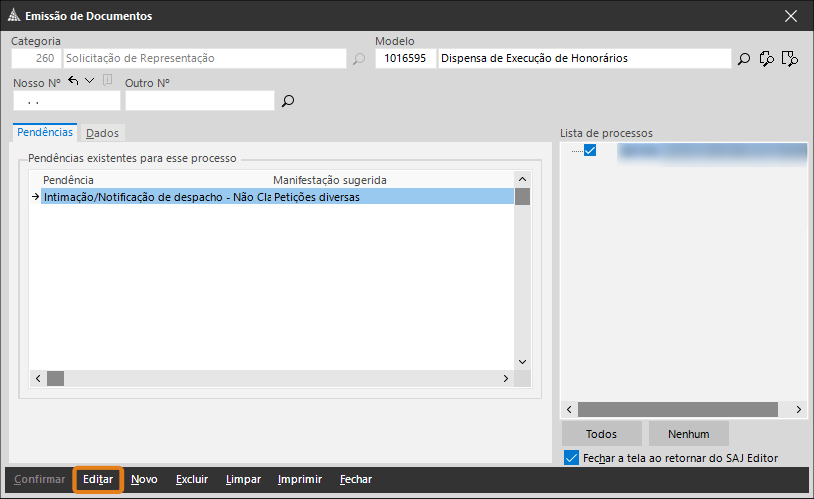Click the magnifier next to Outro Nº field
Image resolution: width=814 pixels, height=499 pixels.
click(288, 101)
